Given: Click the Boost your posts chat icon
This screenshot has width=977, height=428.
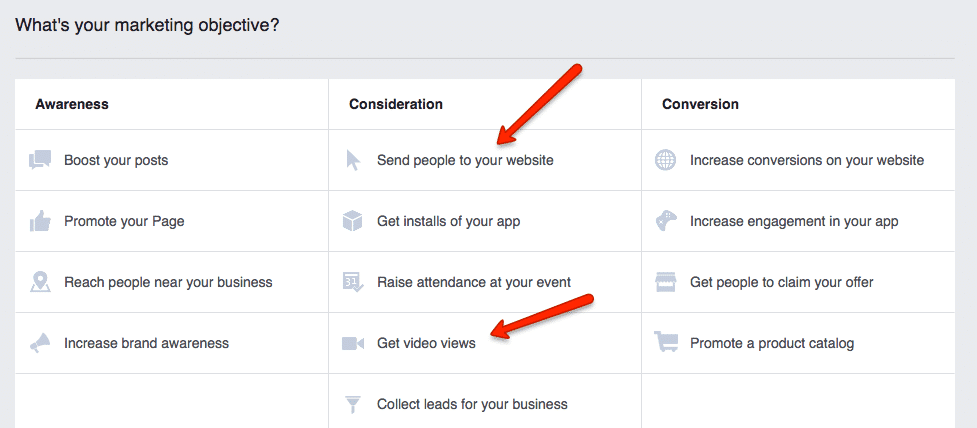Looking at the screenshot, I should tap(40, 160).
